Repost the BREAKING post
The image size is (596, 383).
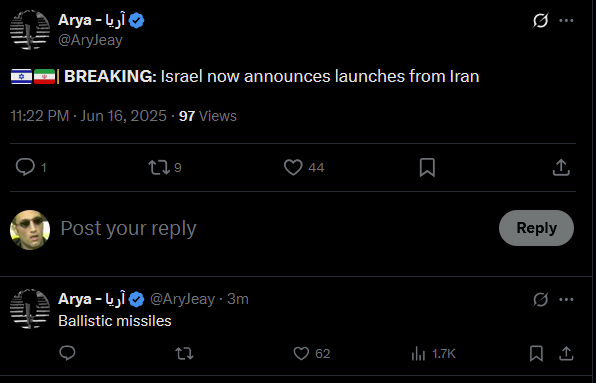[159, 167]
